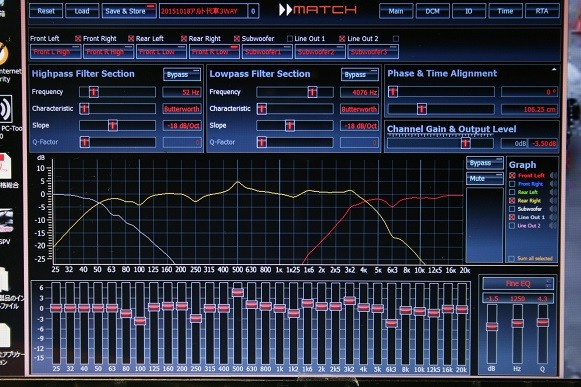This screenshot has height=387, width=581.
Task: Click the Channel Gain slider handle
Action: [x=465, y=143]
